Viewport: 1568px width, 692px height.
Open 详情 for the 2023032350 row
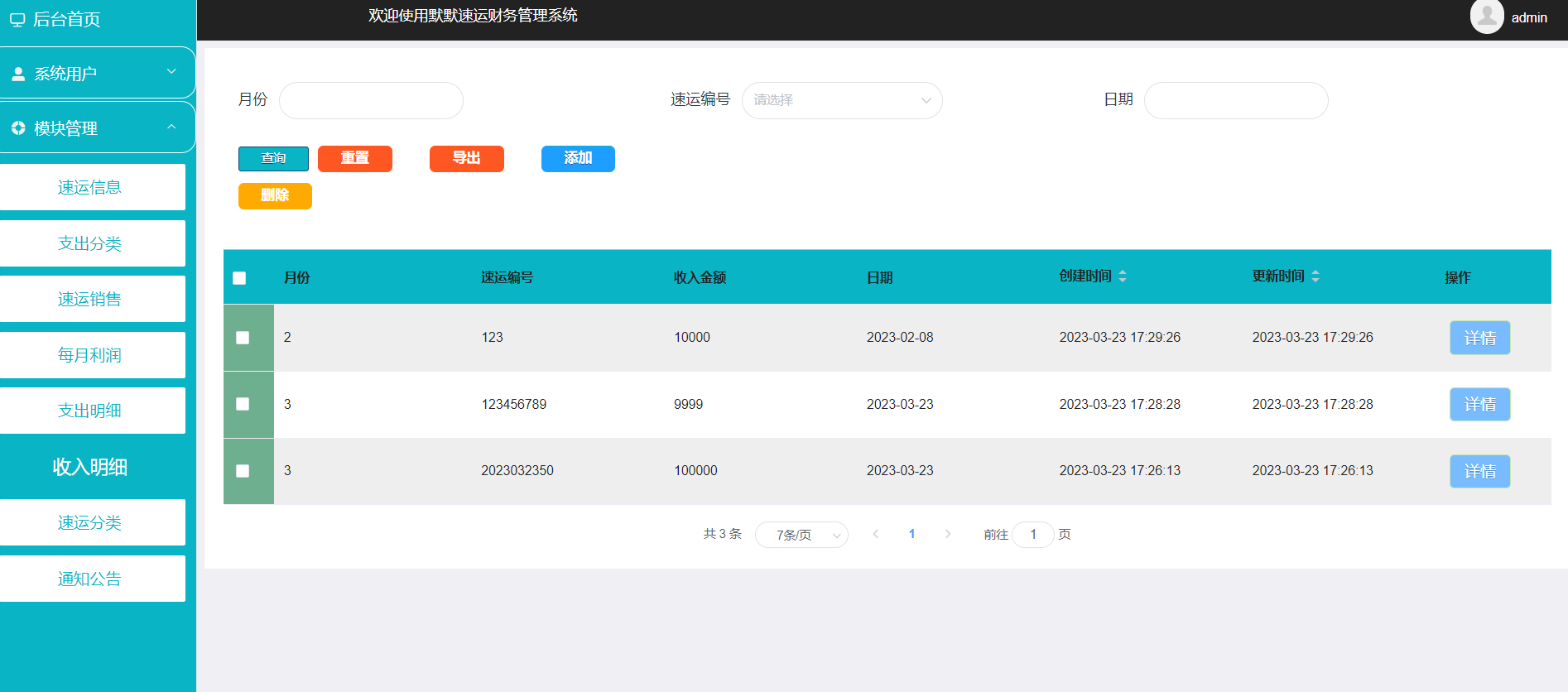click(x=1480, y=471)
